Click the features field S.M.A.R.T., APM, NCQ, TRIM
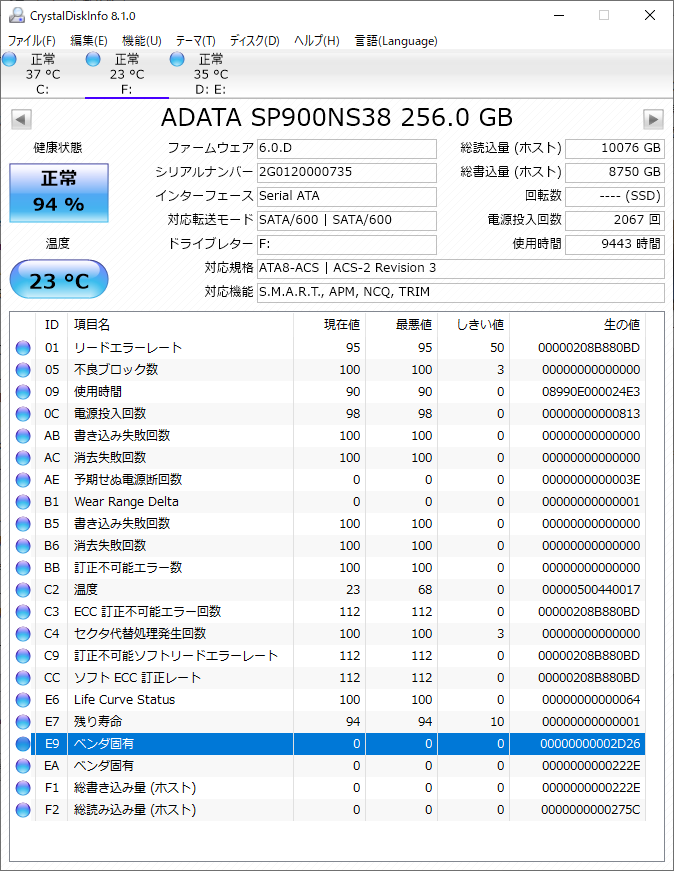This screenshot has width=674, height=871. (x=461, y=292)
